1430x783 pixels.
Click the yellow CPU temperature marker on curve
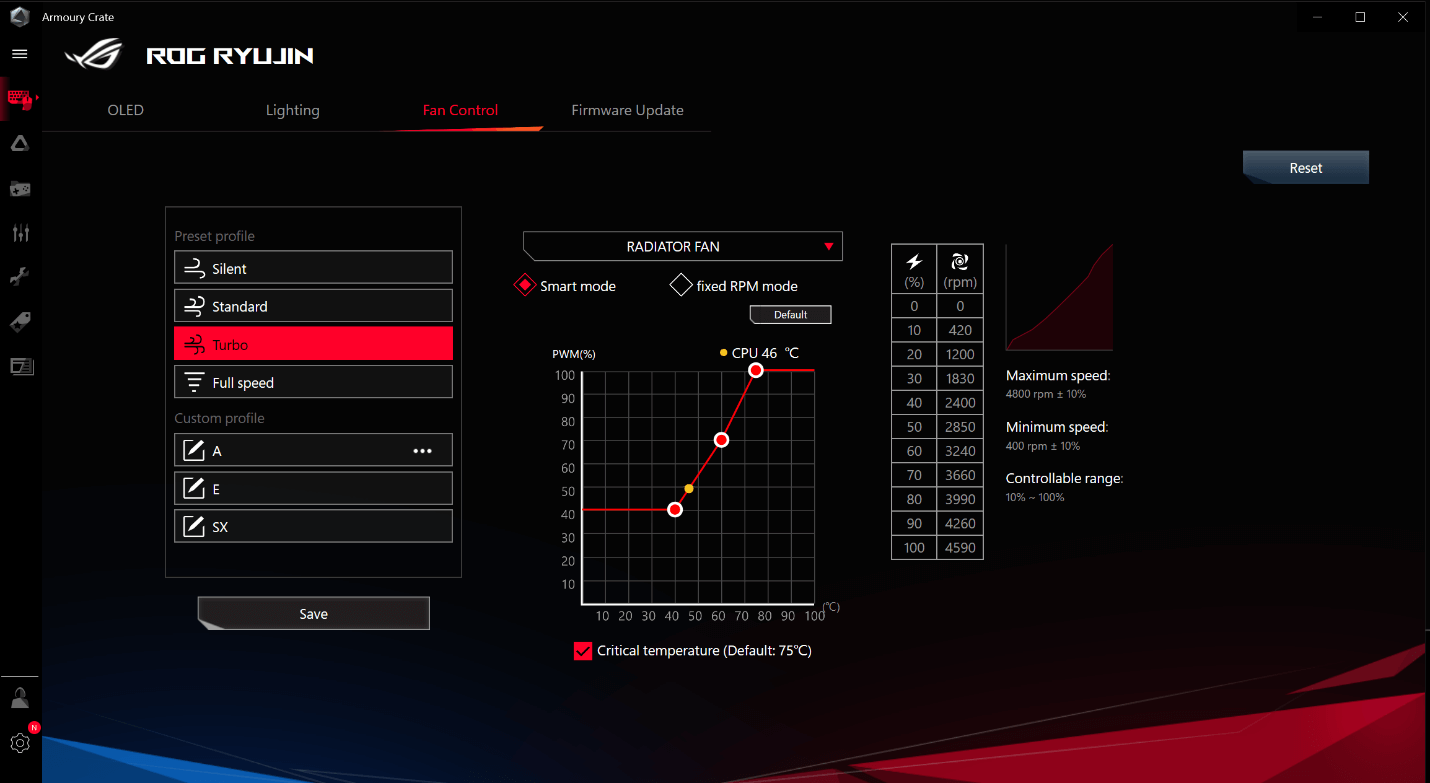click(x=689, y=489)
